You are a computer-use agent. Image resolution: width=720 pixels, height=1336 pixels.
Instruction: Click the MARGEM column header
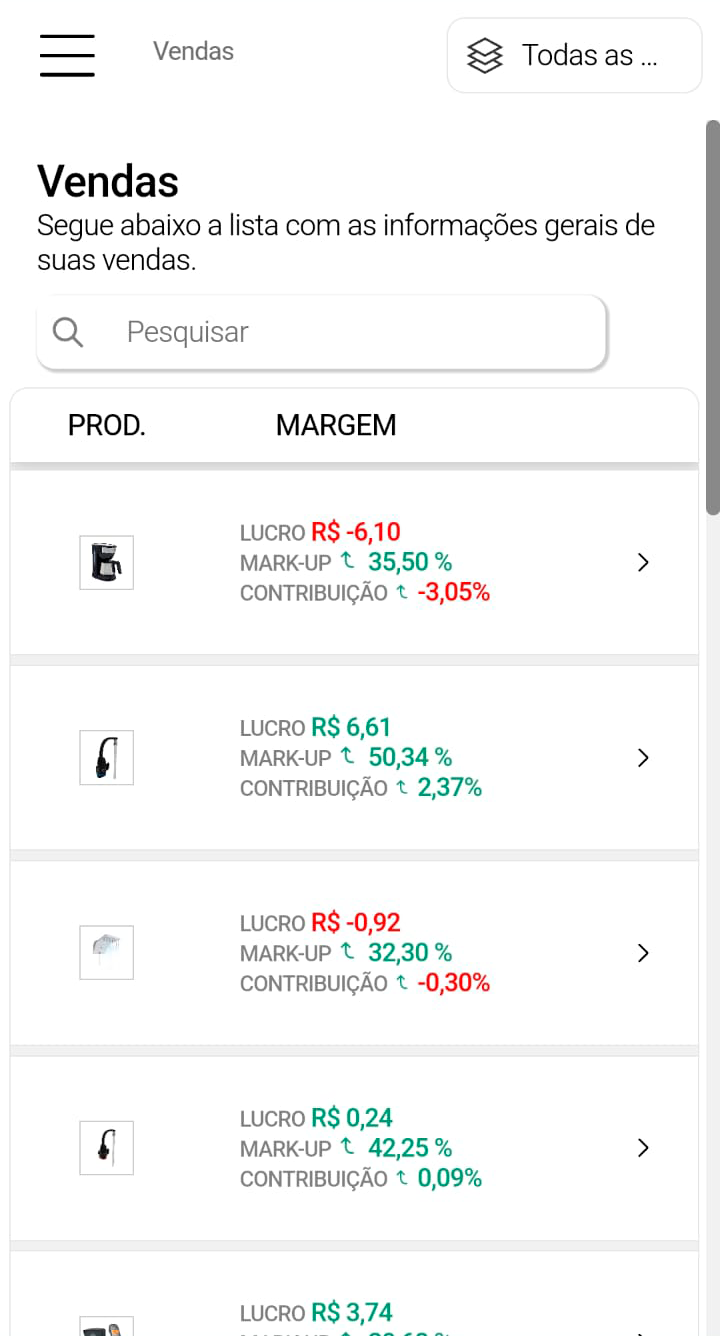[x=336, y=425]
